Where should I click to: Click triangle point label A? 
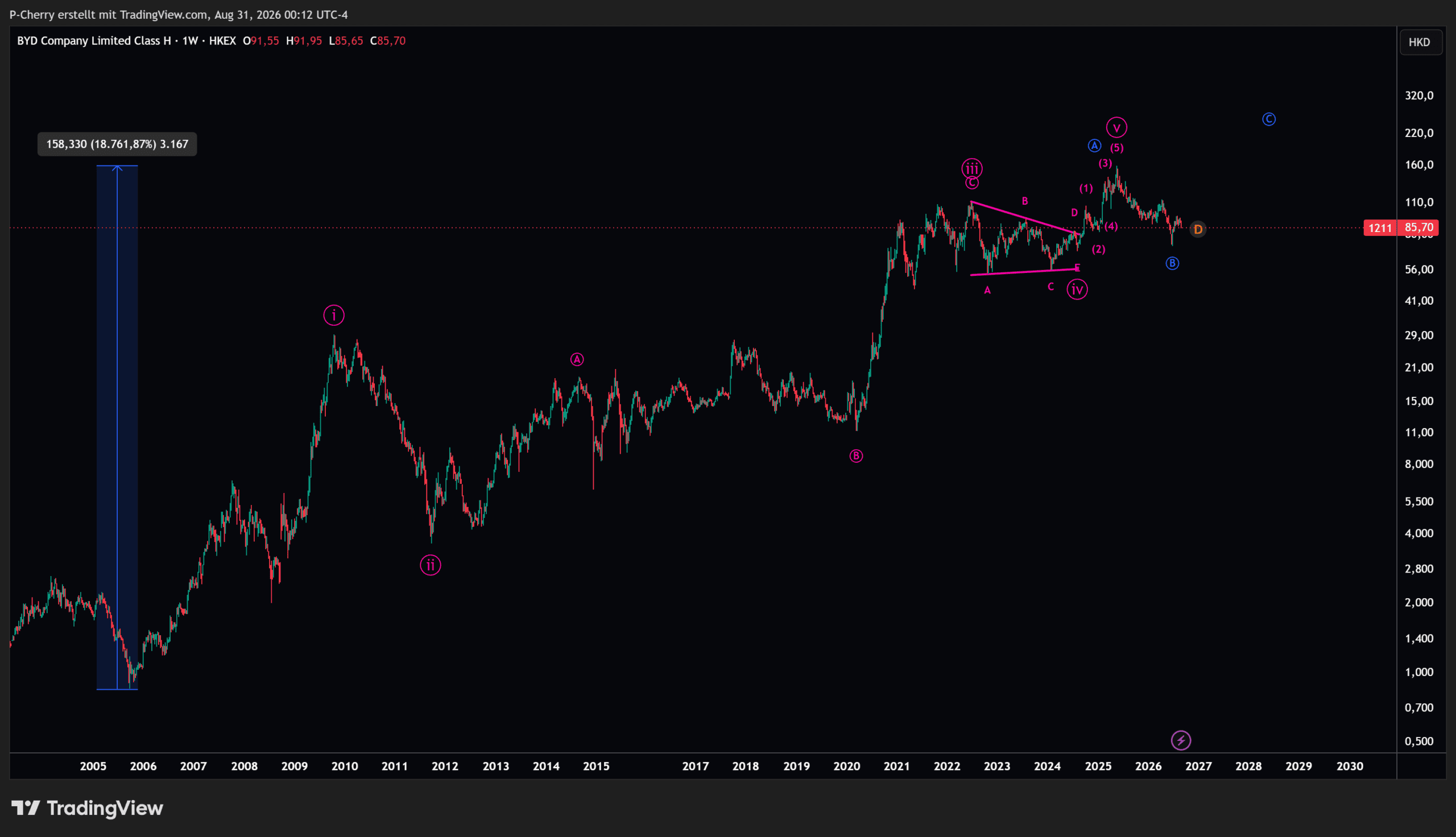pyautogui.click(x=987, y=291)
